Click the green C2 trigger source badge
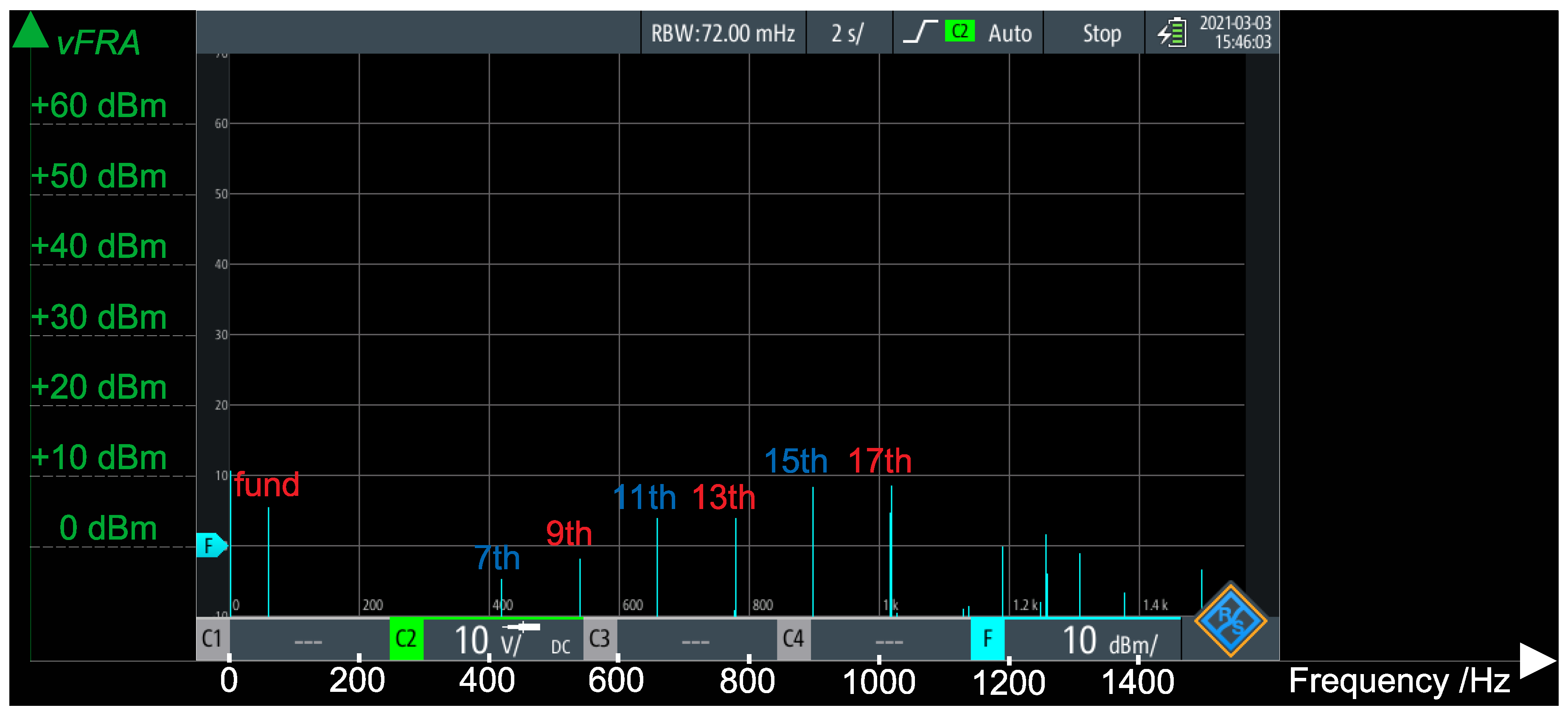This screenshot has width=1568, height=719. [959, 31]
